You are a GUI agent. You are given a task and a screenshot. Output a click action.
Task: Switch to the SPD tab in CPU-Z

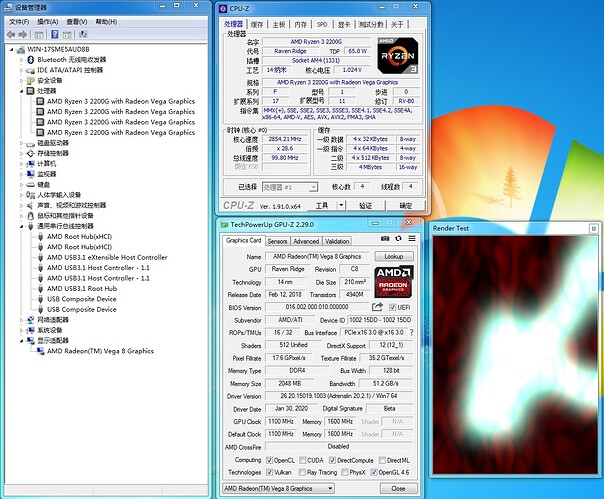(322, 24)
